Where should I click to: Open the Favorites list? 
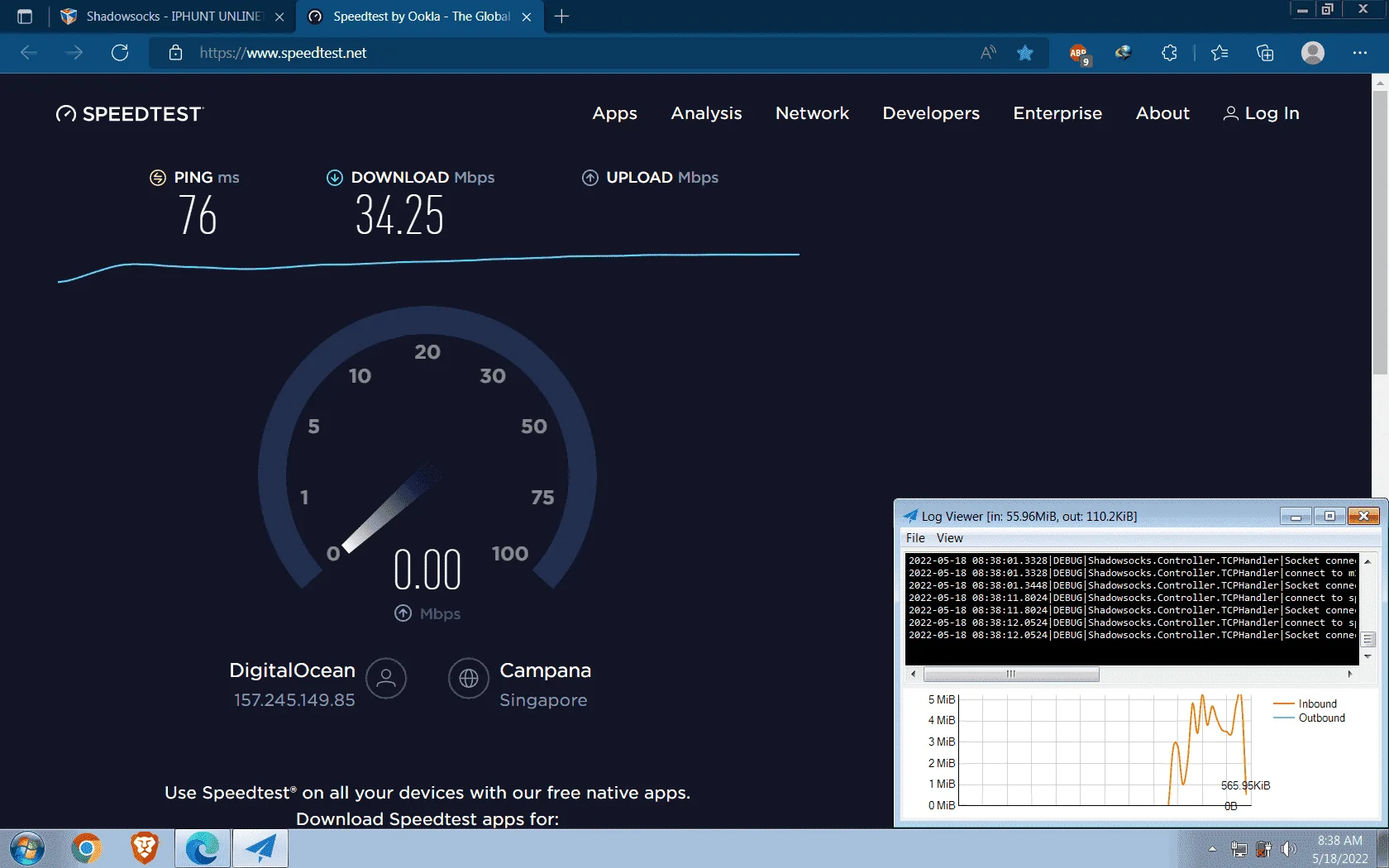(1220, 53)
